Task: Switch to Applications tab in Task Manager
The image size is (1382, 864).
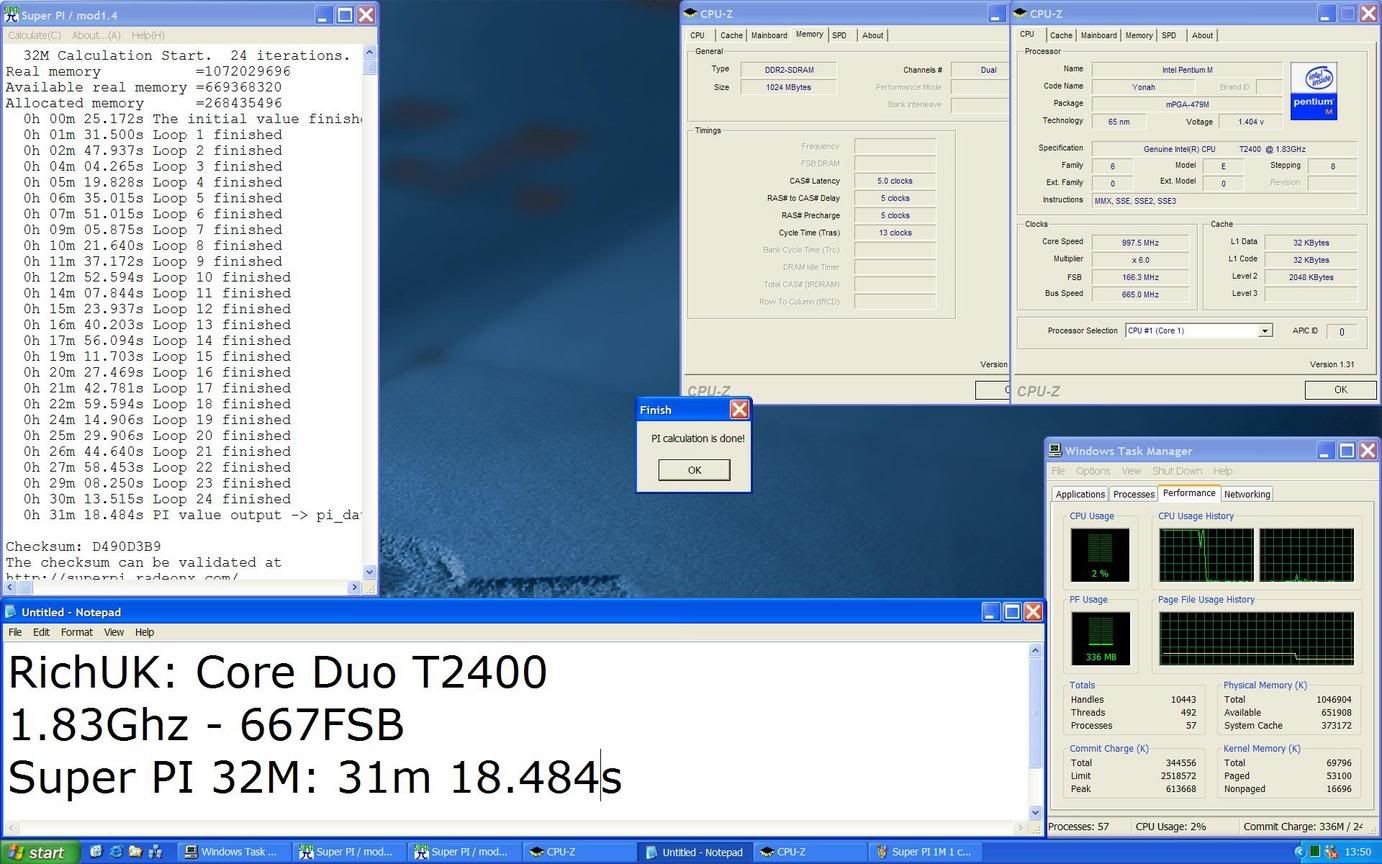Action: (x=1081, y=494)
